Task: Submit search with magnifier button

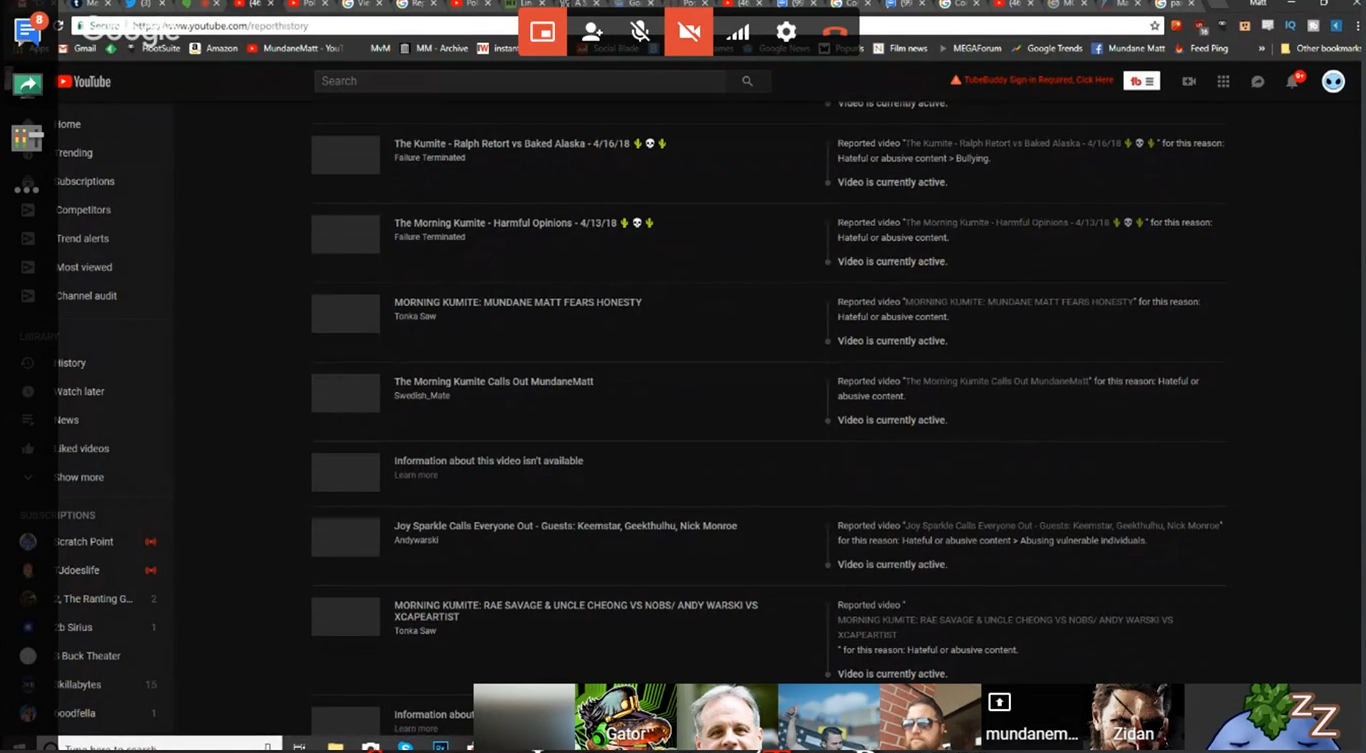Action: [747, 81]
